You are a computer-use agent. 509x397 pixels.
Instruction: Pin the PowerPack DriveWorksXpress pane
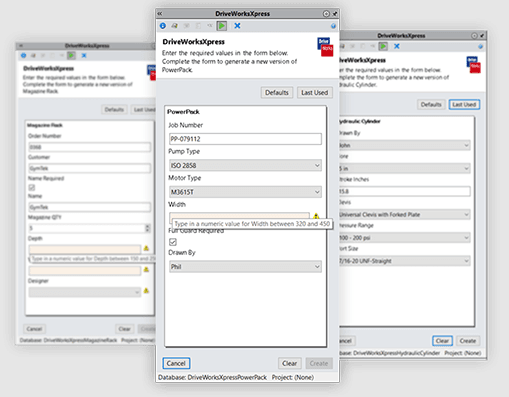pos(335,14)
